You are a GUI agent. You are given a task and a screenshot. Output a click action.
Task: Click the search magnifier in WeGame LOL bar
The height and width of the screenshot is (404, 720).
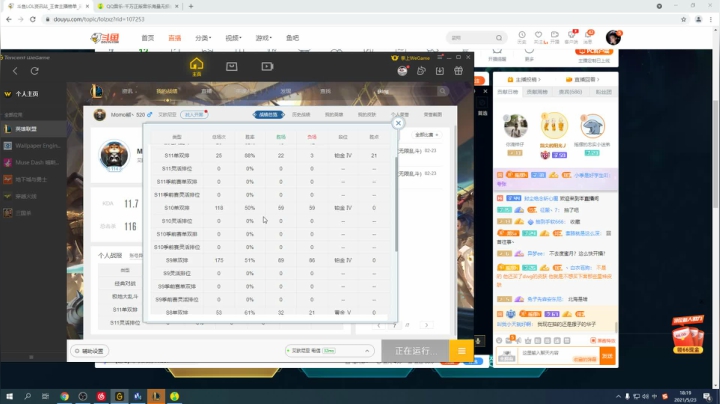(442, 91)
